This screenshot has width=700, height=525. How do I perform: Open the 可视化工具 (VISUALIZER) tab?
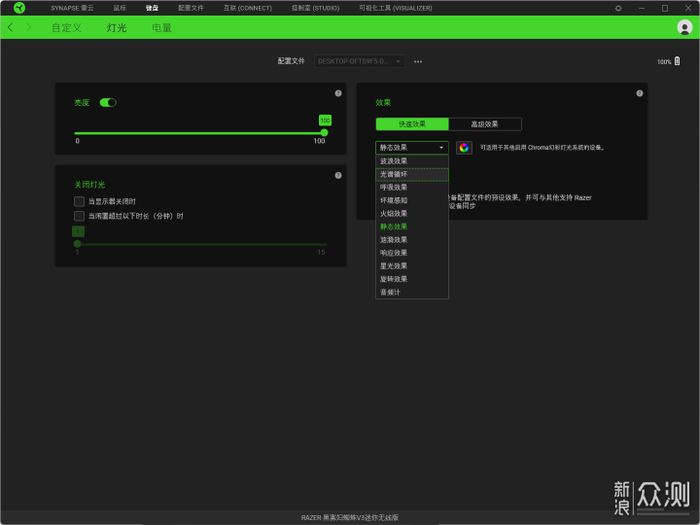click(x=395, y=8)
